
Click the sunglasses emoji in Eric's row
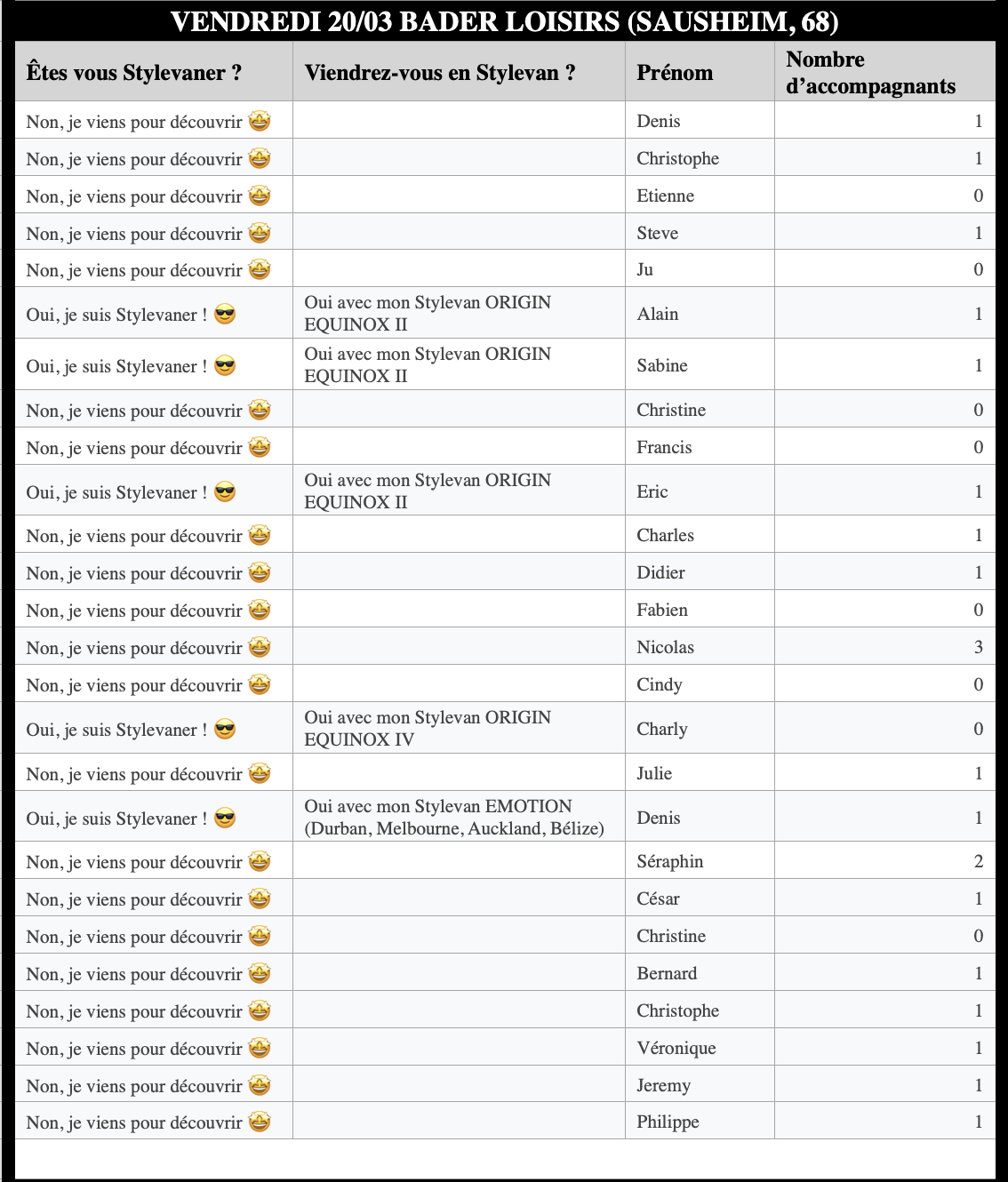225,492
